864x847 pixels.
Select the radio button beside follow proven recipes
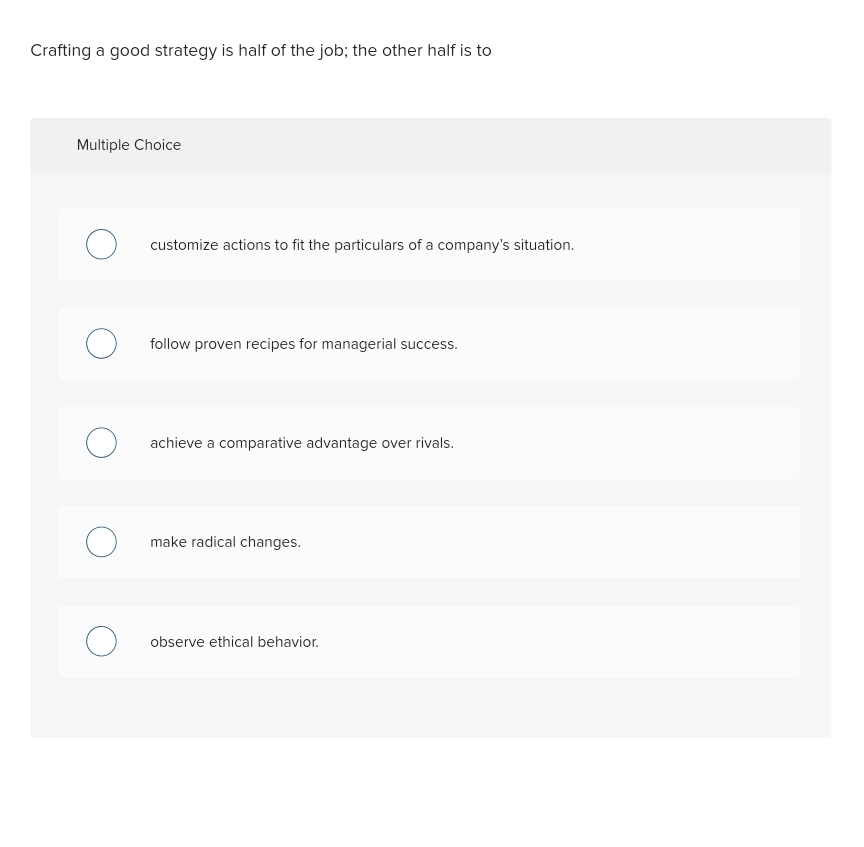click(x=101, y=343)
